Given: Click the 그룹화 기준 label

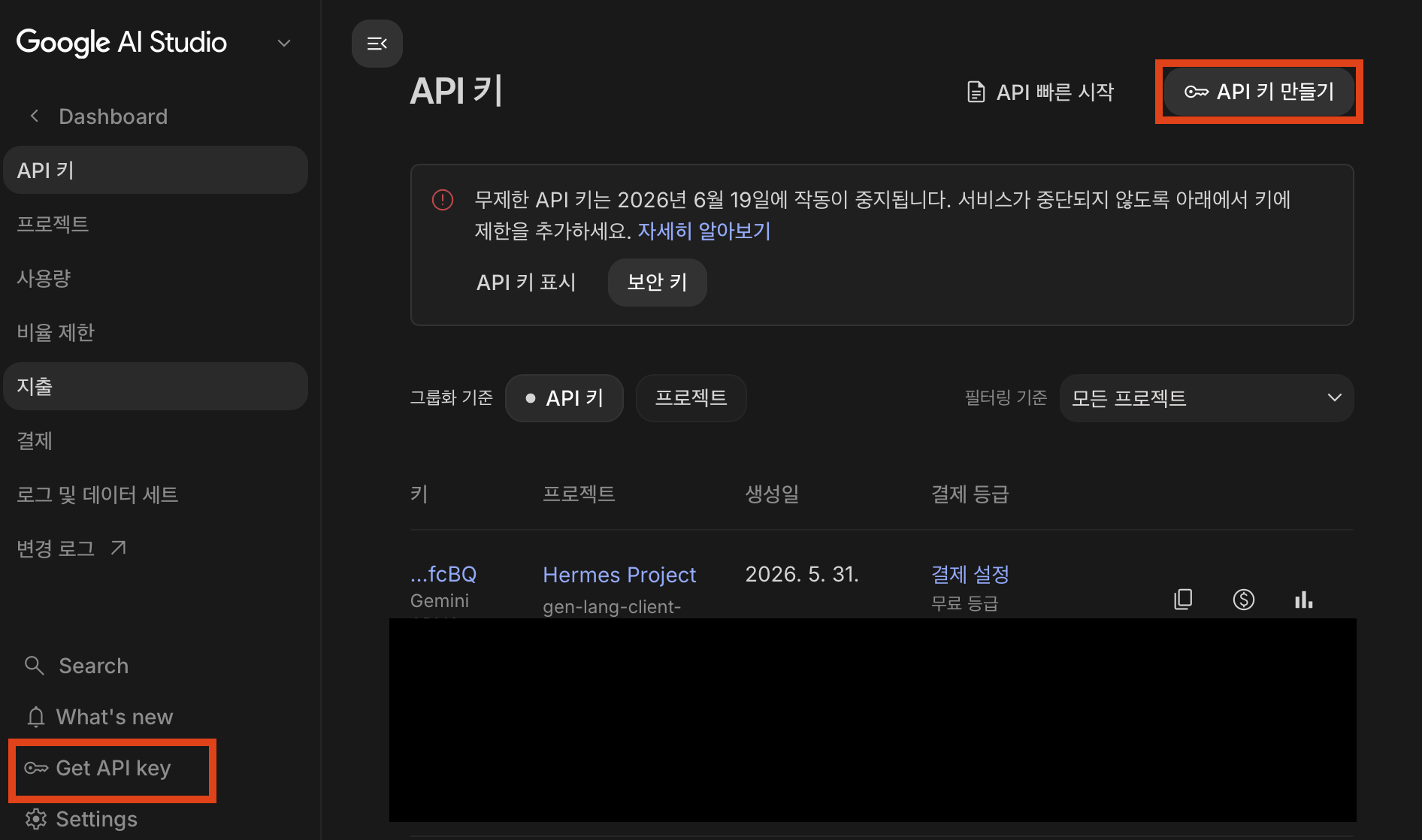Looking at the screenshot, I should [451, 397].
